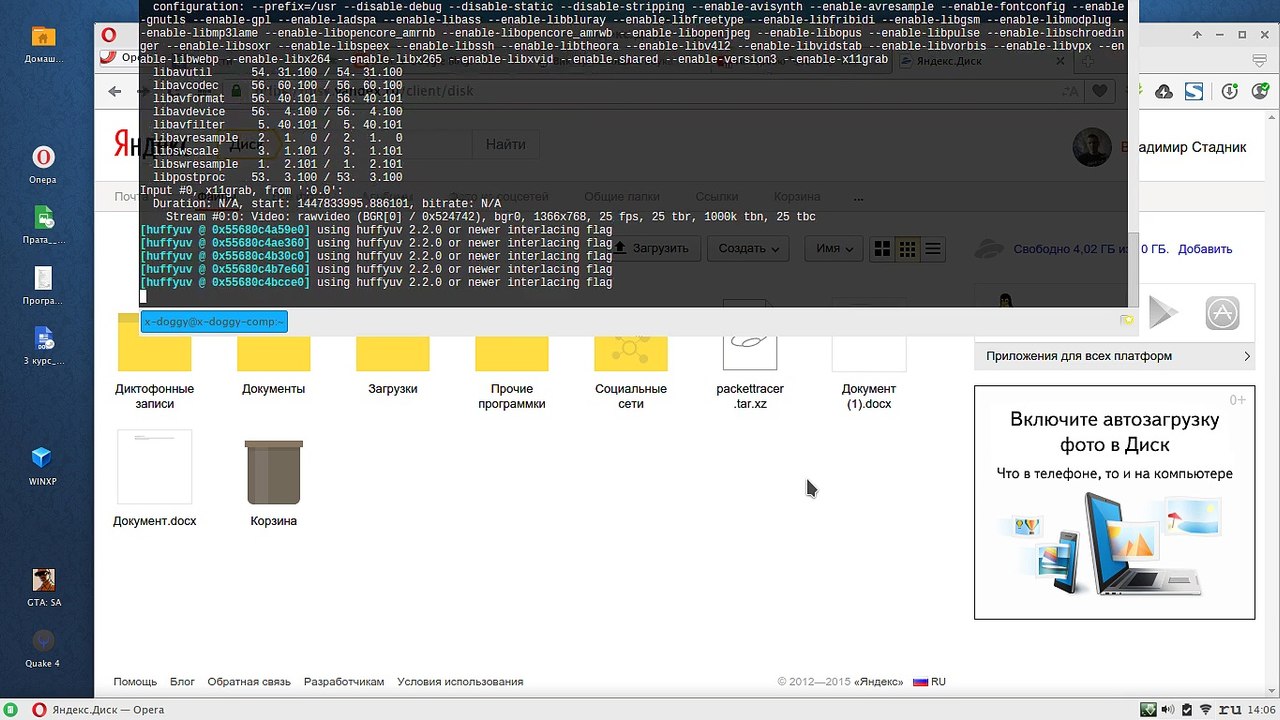This screenshot has width=1280, height=720.
Task: Open the Почта mail link
Action: click(131, 197)
